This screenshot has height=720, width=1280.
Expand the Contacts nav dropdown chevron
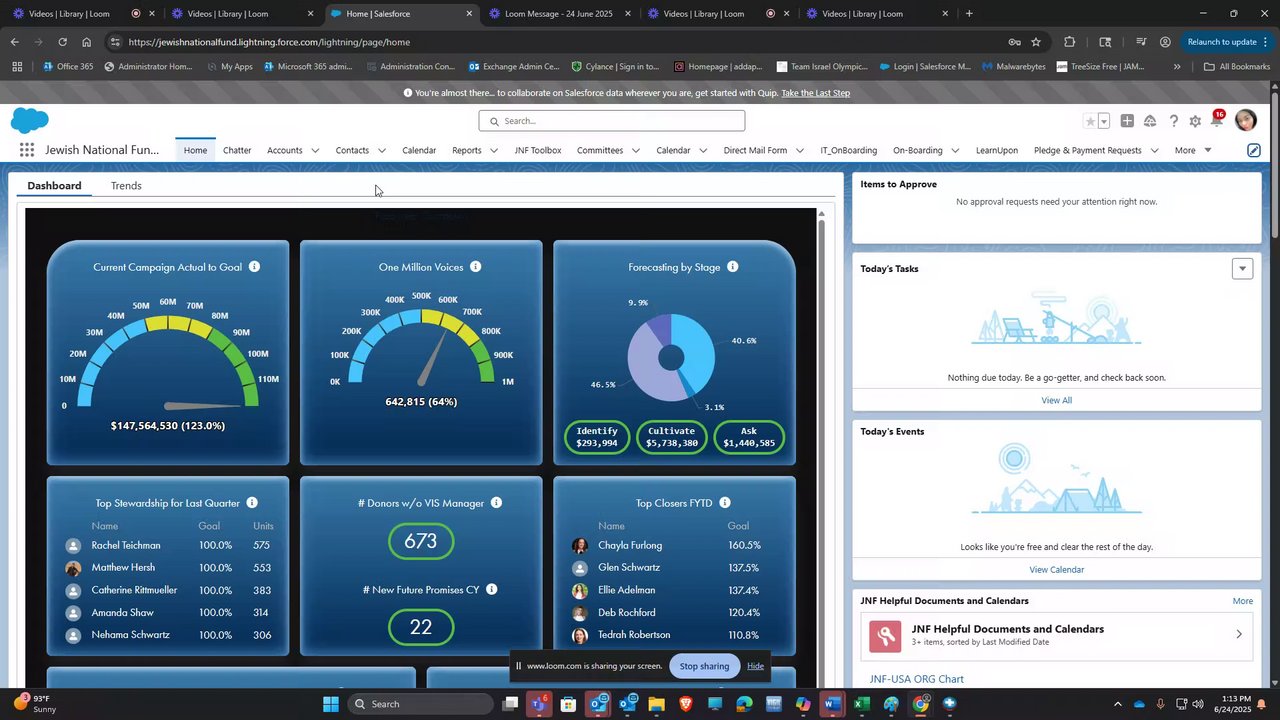pyautogui.click(x=382, y=151)
